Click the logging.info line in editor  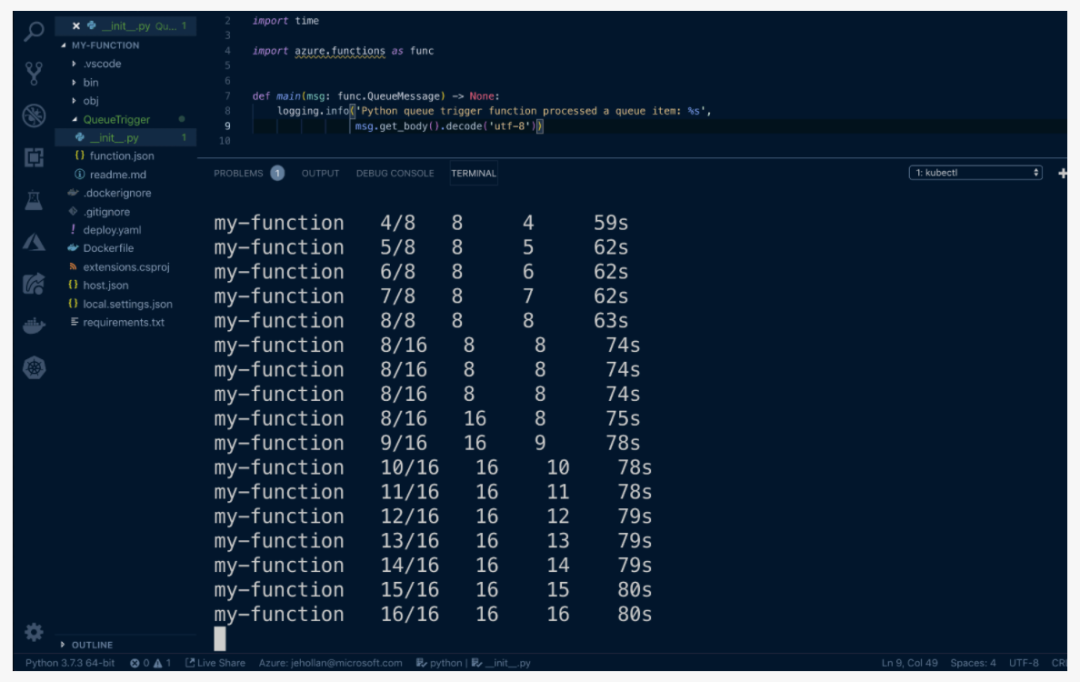coord(494,110)
